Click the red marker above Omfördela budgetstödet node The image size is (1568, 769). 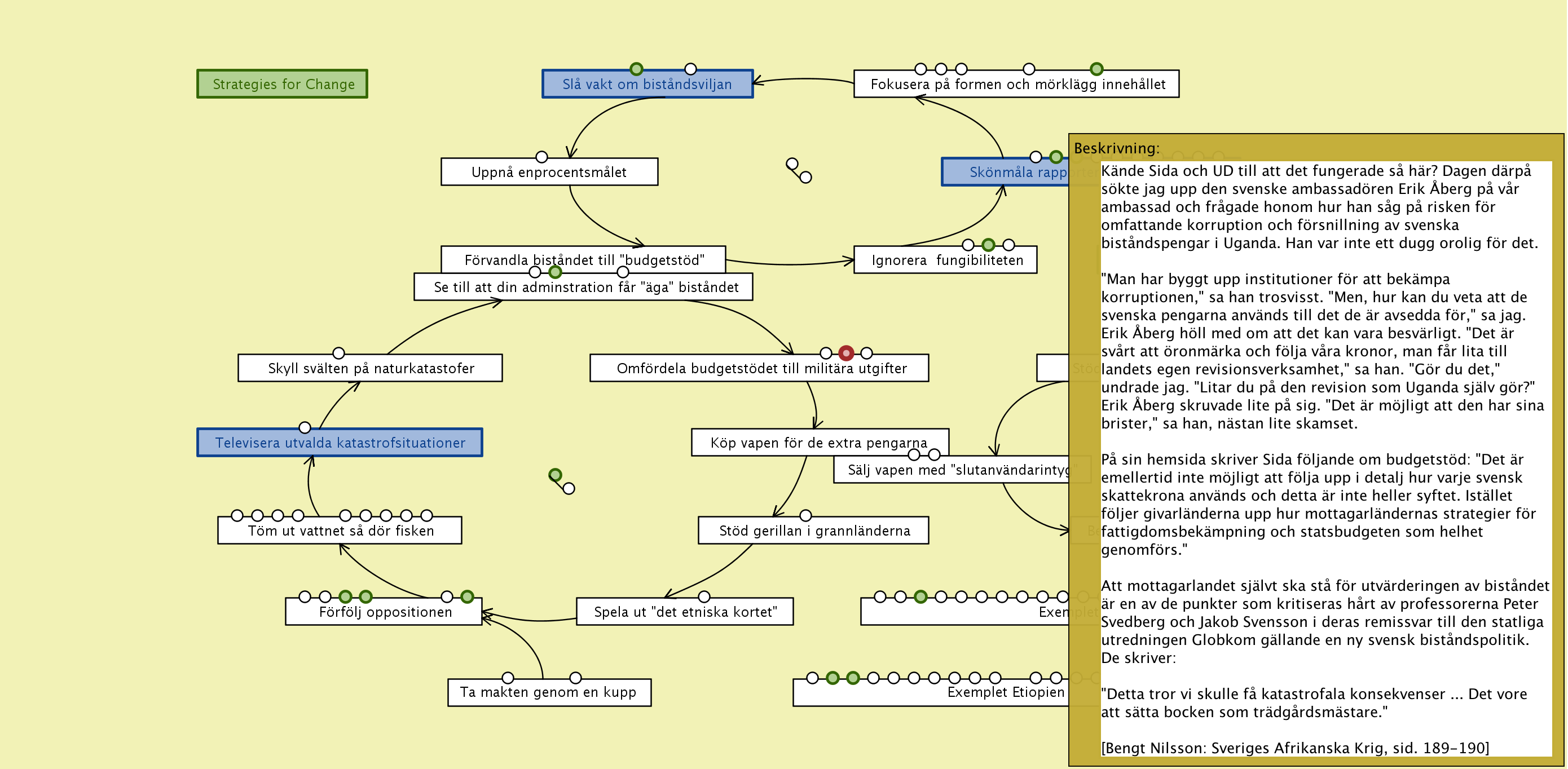845,353
